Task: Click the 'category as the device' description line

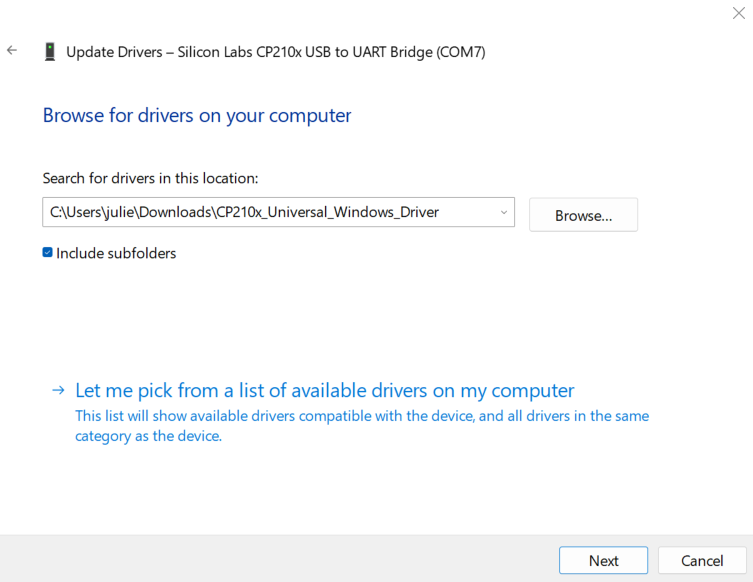Action: (x=148, y=436)
